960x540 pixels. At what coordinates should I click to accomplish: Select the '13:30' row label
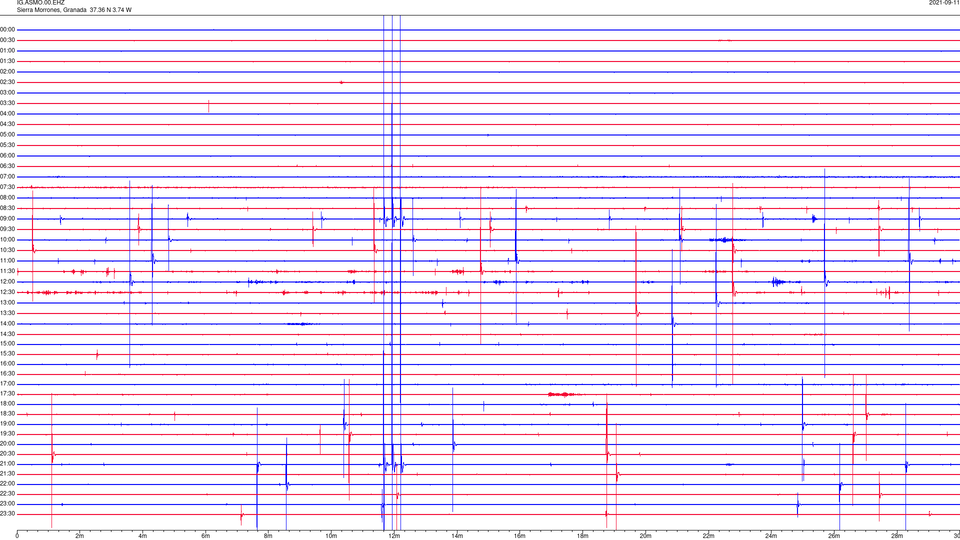(8, 313)
